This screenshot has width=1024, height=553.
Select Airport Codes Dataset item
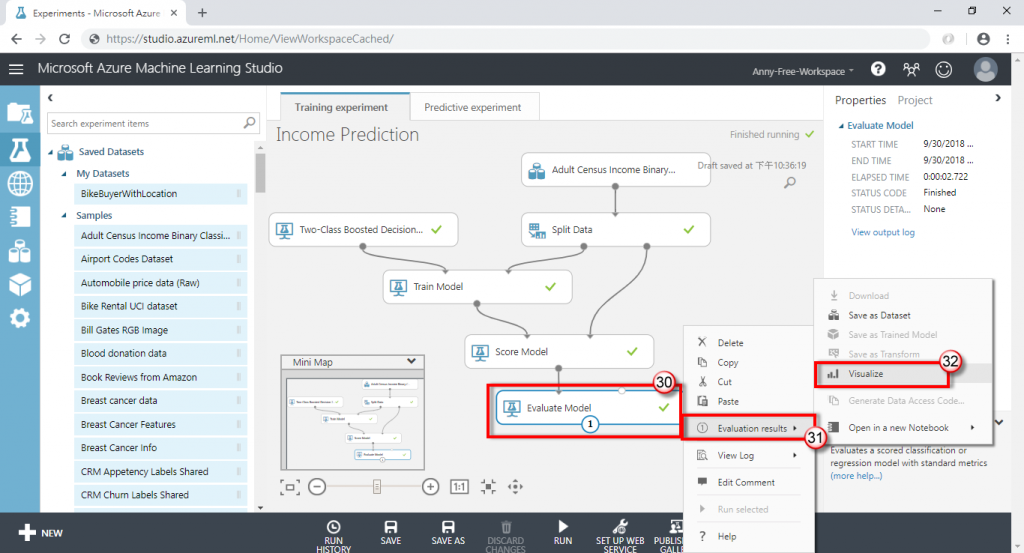161,259
